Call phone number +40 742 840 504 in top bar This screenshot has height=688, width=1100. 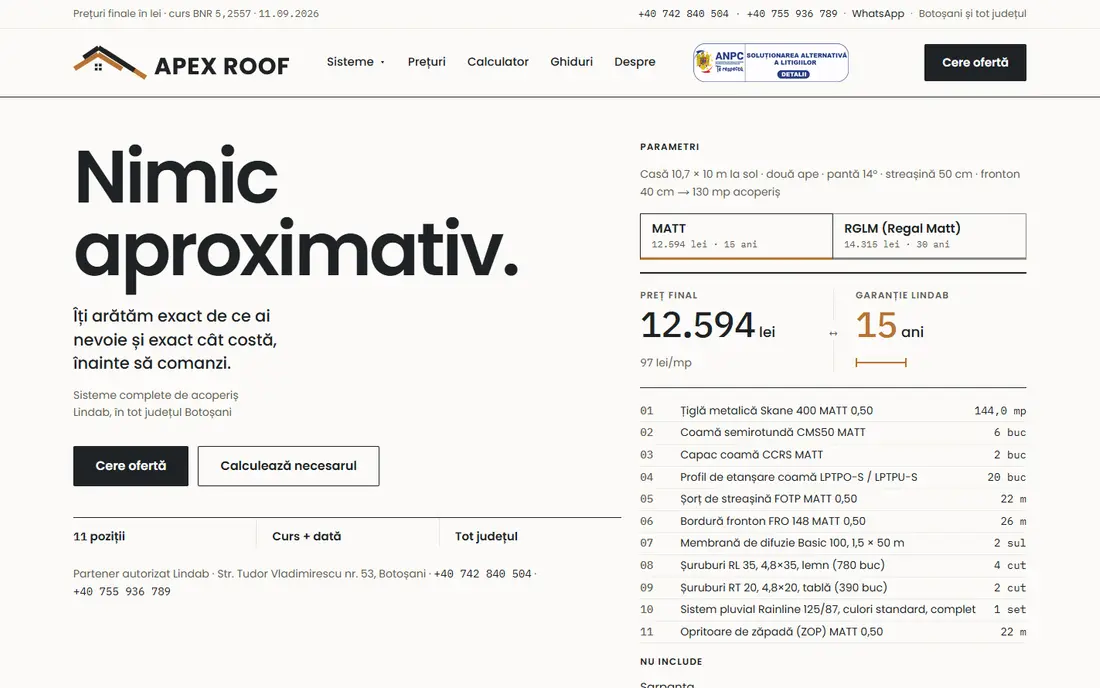pos(683,13)
